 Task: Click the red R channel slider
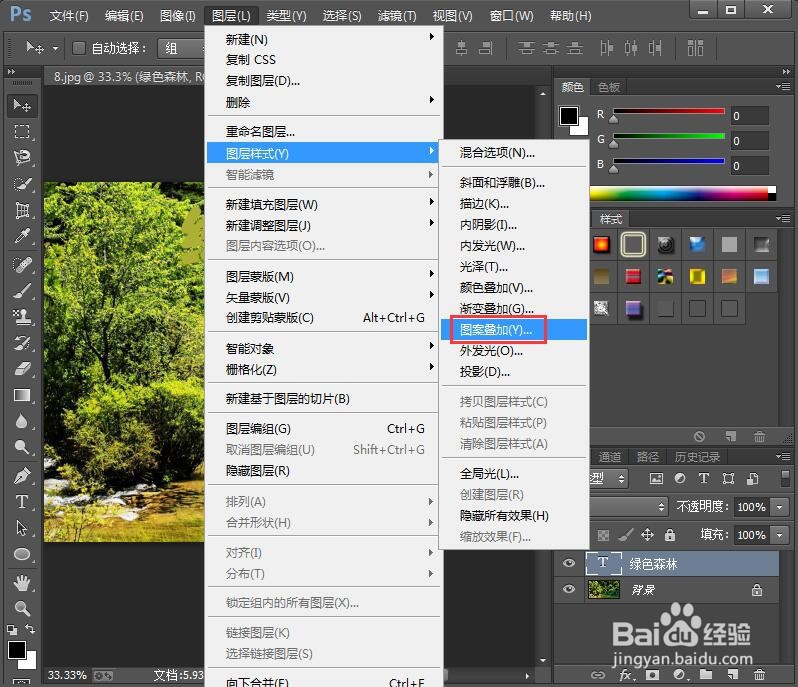click(x=669, y=111)
